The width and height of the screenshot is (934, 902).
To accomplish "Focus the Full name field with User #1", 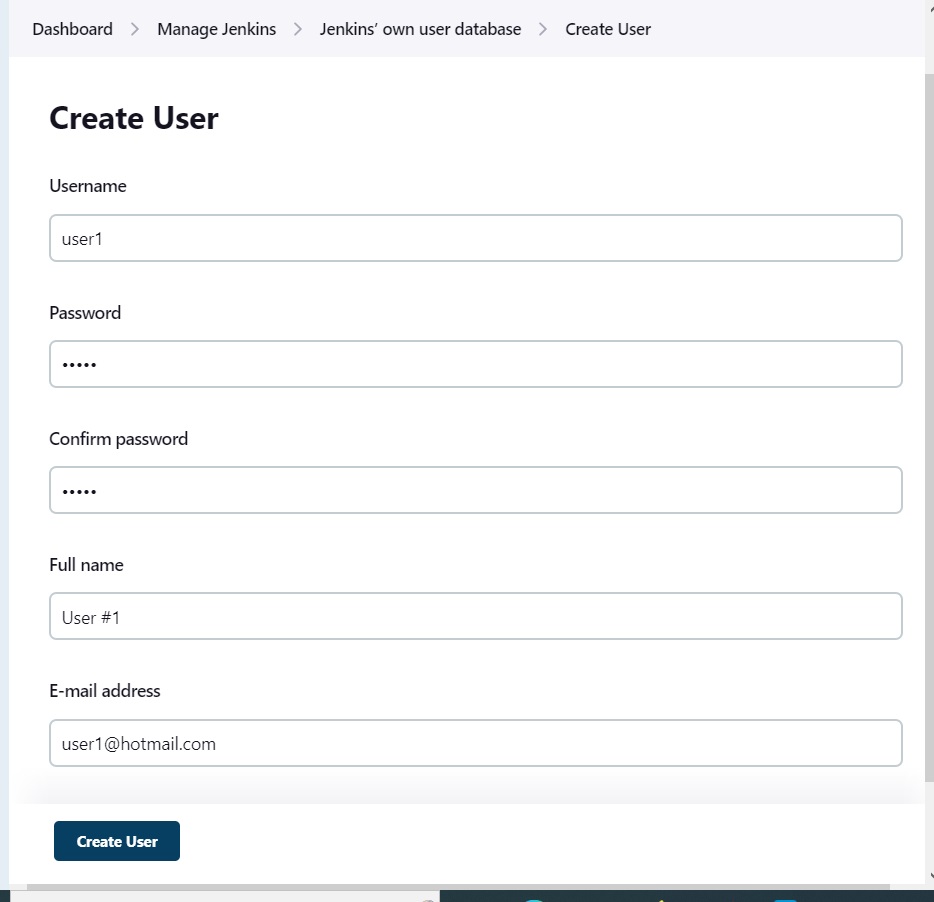I will (x=475, y=616).
